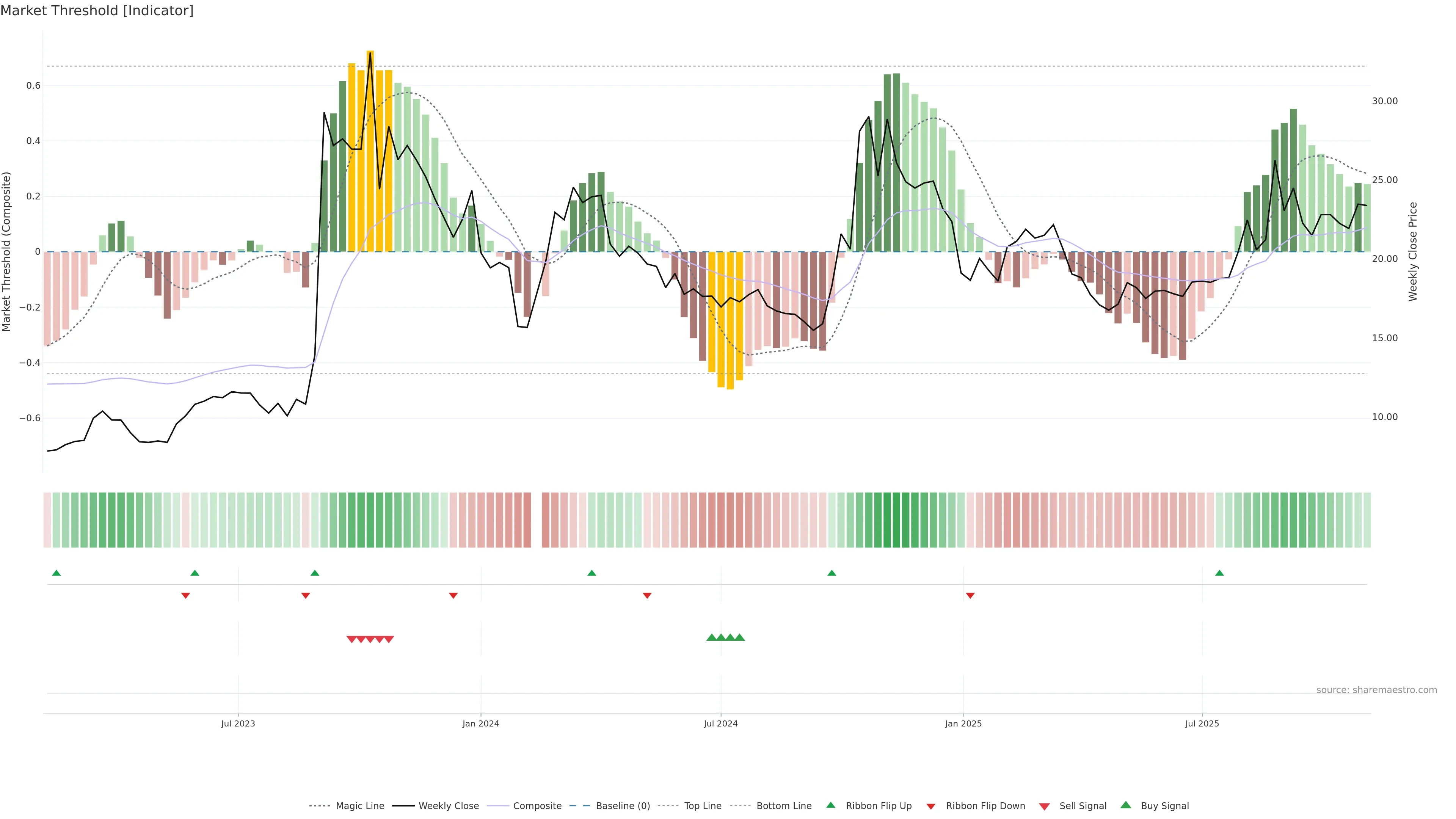The image size is (1456, 819).
Task: Click the Buy Signal legend triangle icon
Action: (1125, 805)
